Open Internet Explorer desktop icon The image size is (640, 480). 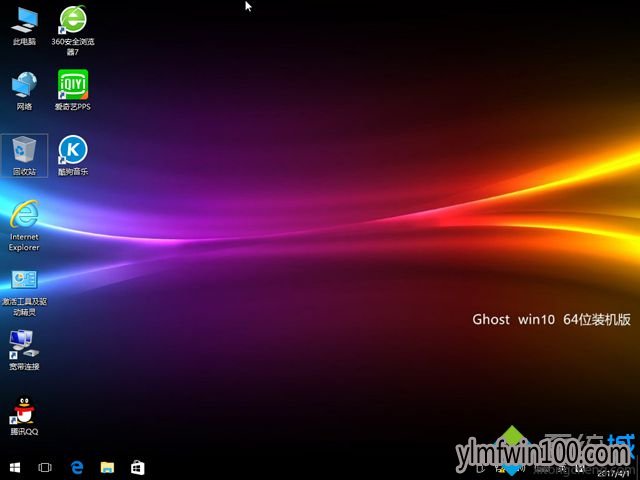coord(24,226)
